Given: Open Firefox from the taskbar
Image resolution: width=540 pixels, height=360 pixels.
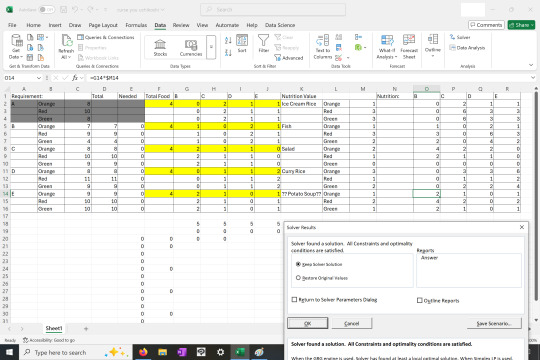Looking at the screenshot, I should 143,352.
